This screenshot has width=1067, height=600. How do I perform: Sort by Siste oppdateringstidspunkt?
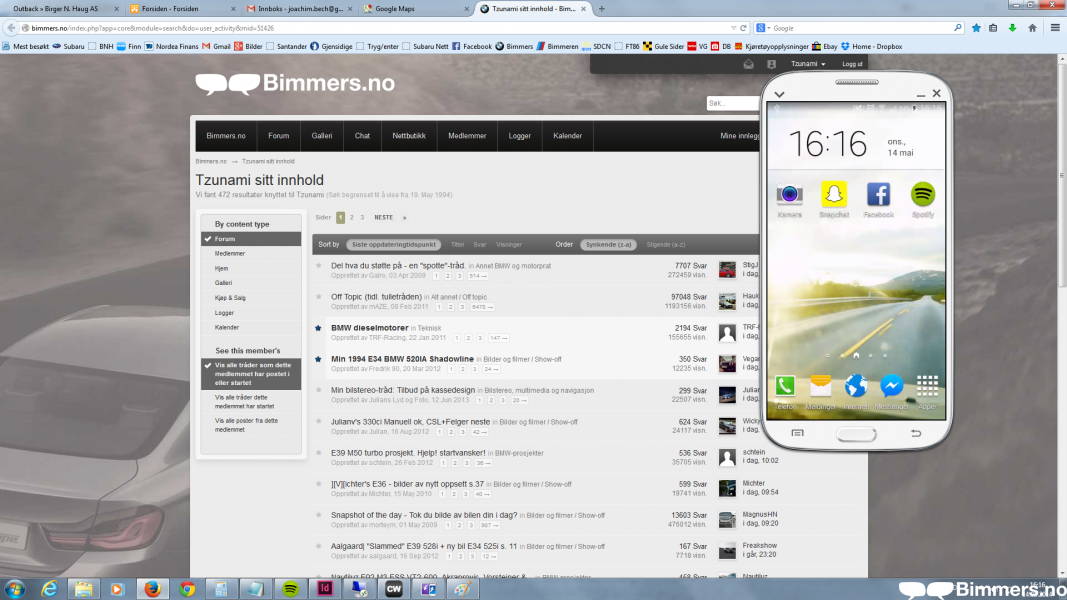(x=393, y=245)
